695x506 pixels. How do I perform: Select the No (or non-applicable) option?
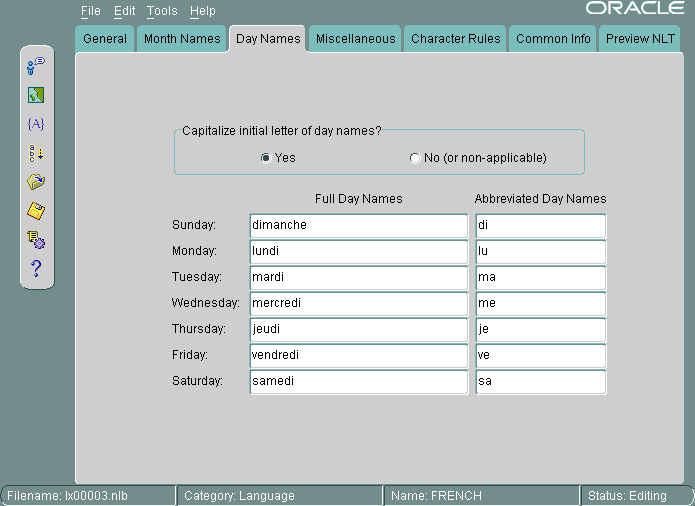(415, 158)
